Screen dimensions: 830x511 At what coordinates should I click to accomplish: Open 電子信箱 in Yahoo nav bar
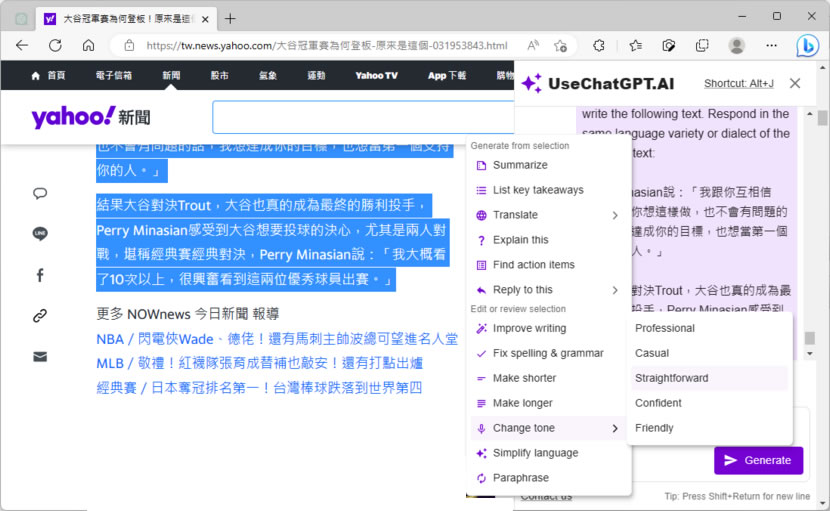coord(114,76)
